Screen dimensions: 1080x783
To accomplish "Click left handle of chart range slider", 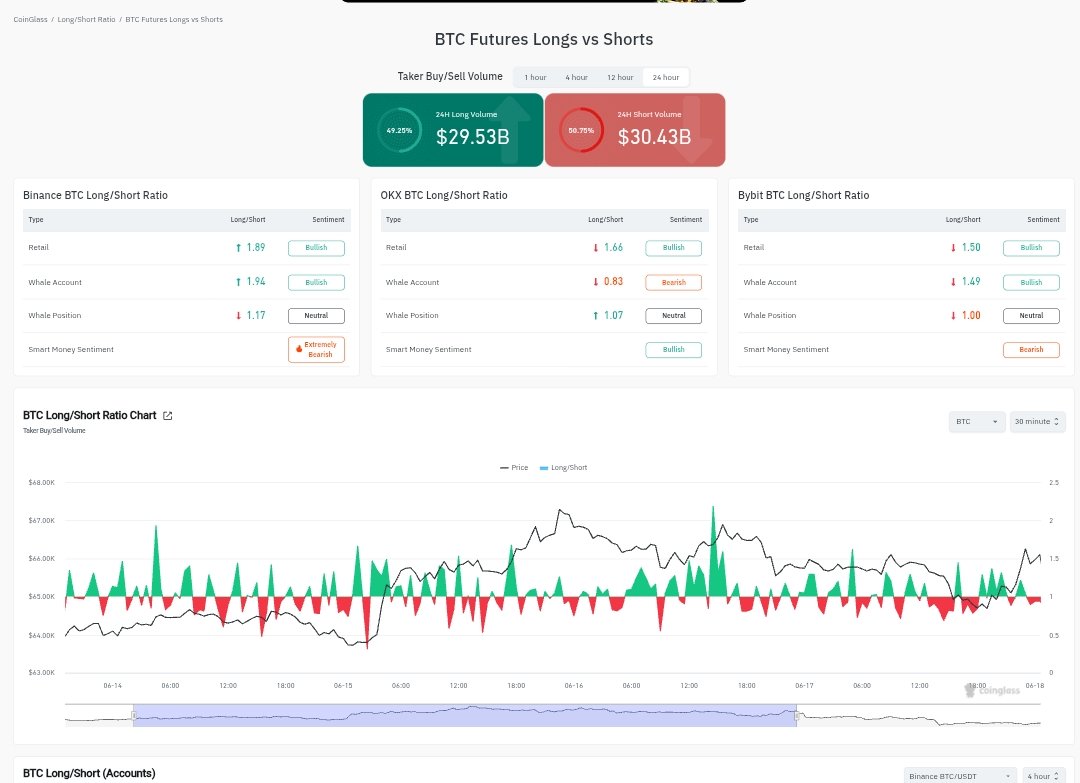I will point(134,716).
